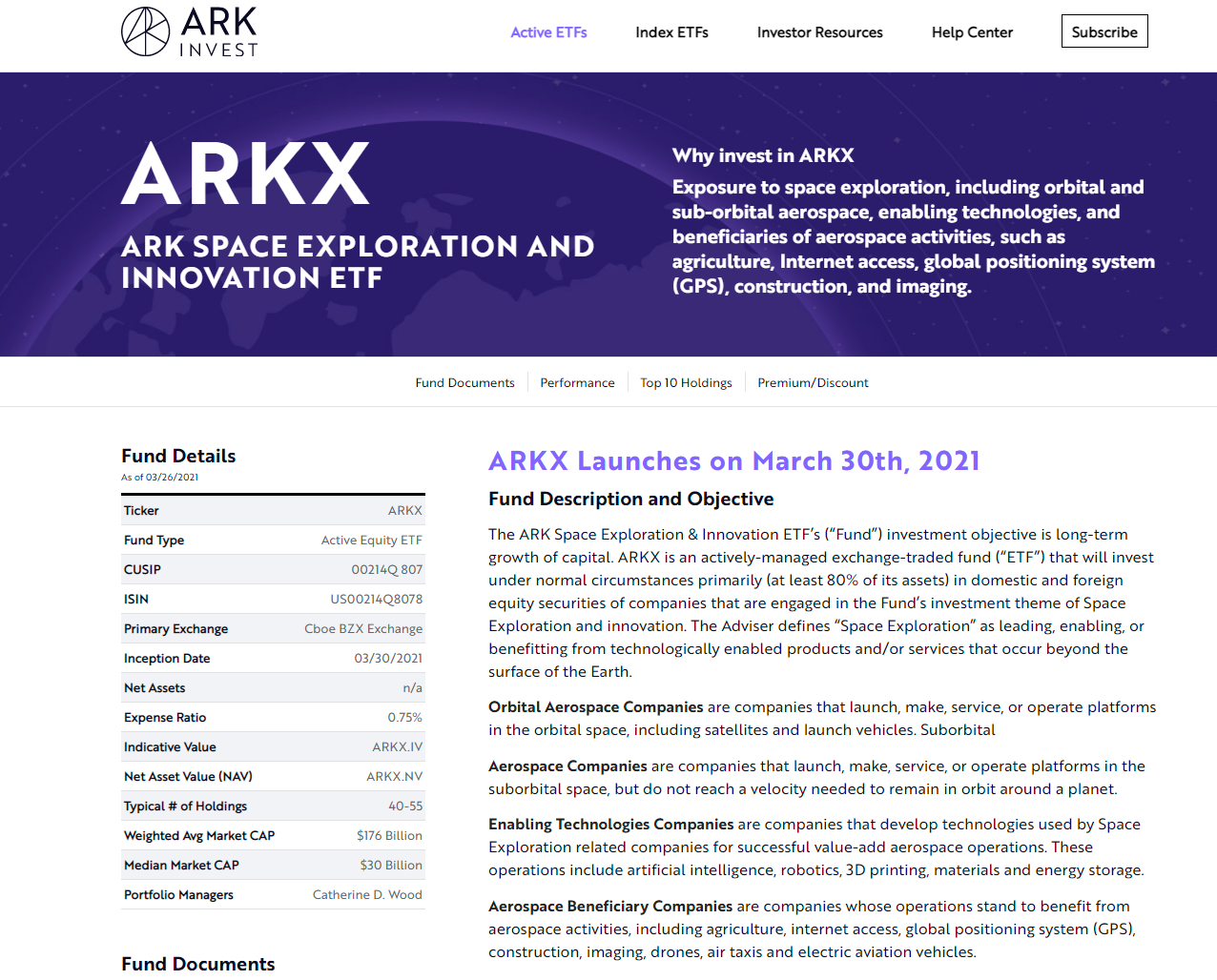
Task: Select NAV ticker ARKX.NV
Action: 394,777
